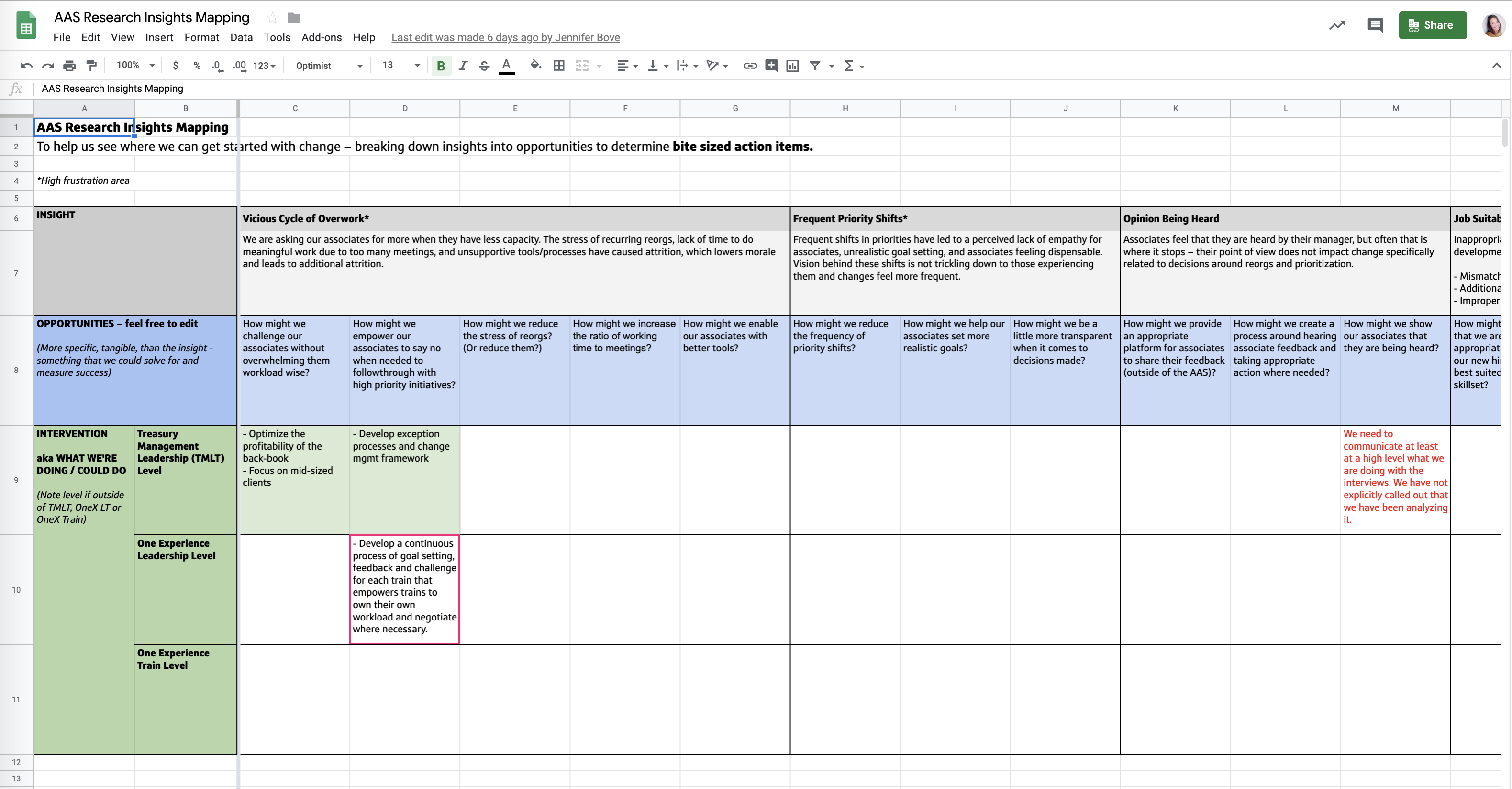Toggle italic formatting
Screen dimensions: 1512x789
463,66
